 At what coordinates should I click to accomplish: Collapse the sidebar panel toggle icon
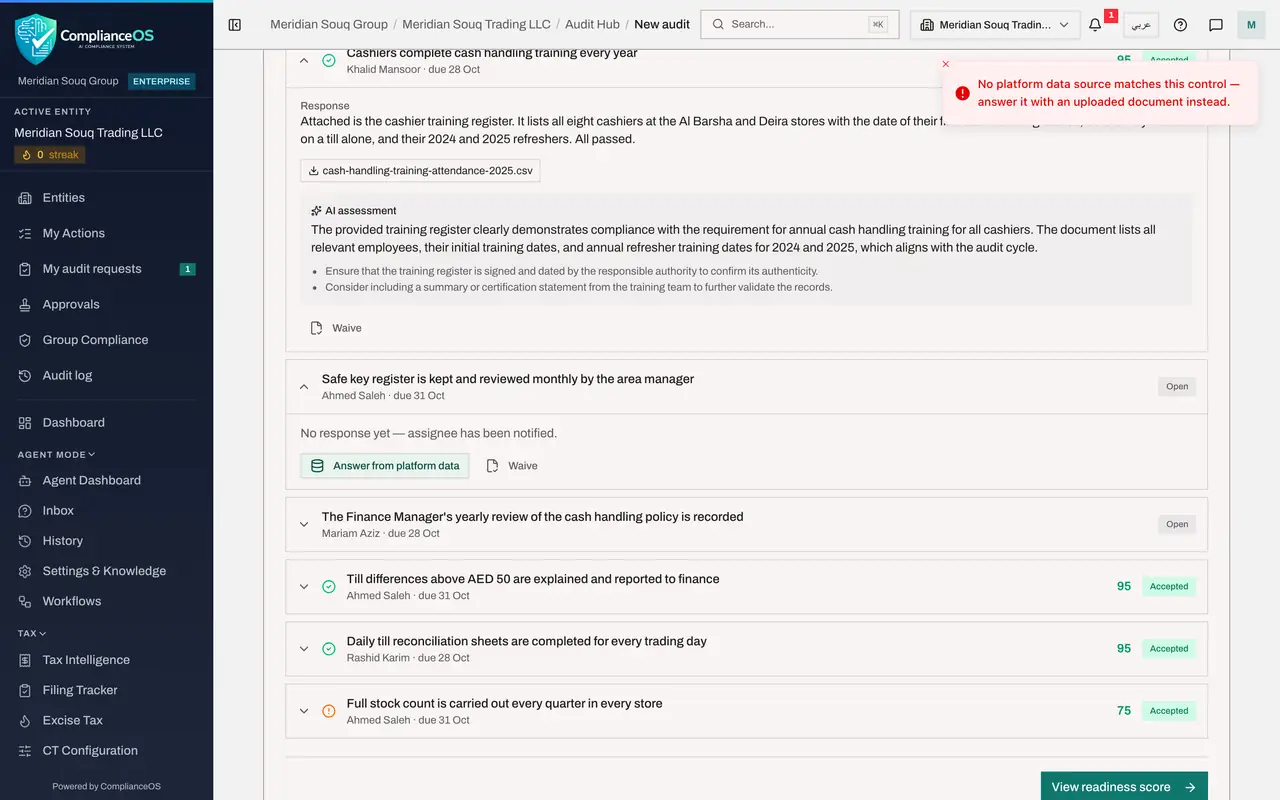[235, 25]
